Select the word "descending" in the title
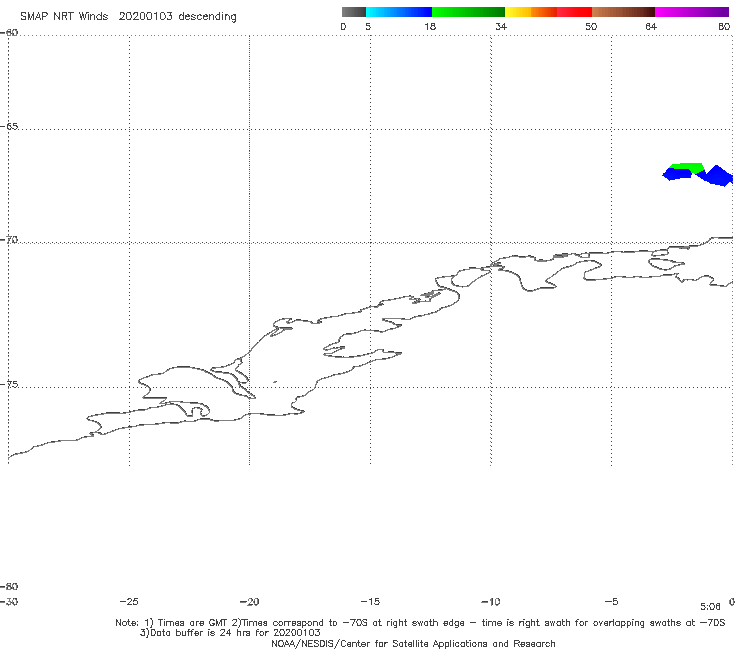 click(x=207, y=17)
